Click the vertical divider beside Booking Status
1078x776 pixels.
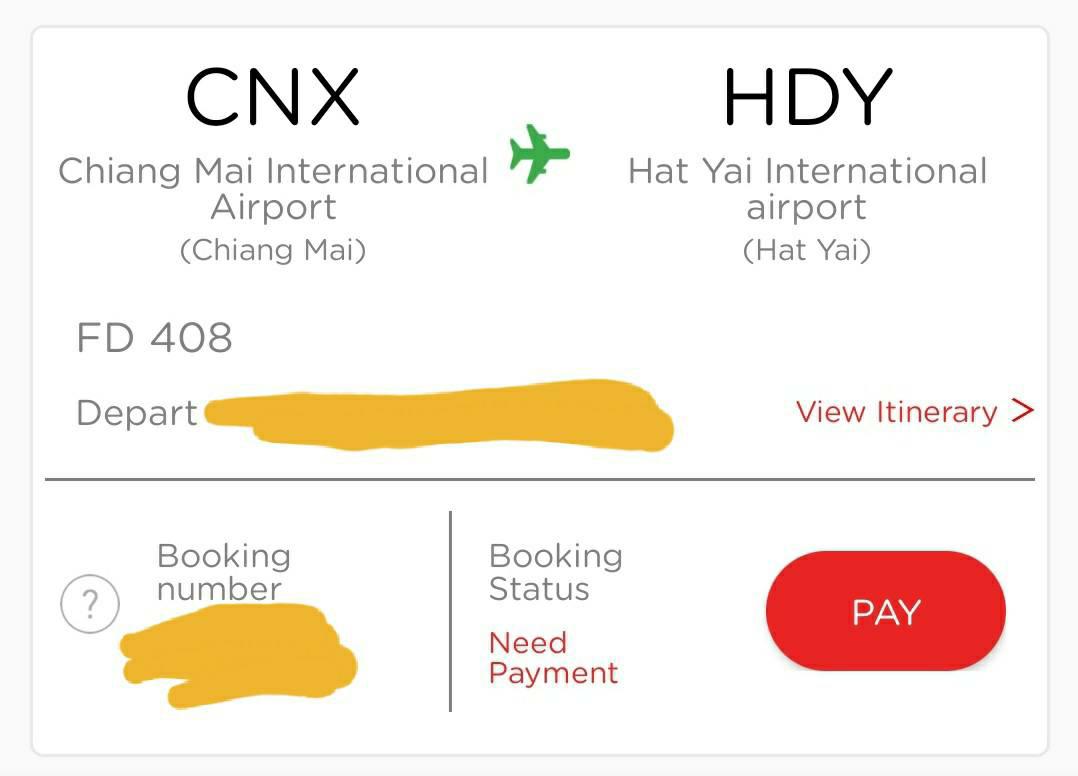[450, 611]
